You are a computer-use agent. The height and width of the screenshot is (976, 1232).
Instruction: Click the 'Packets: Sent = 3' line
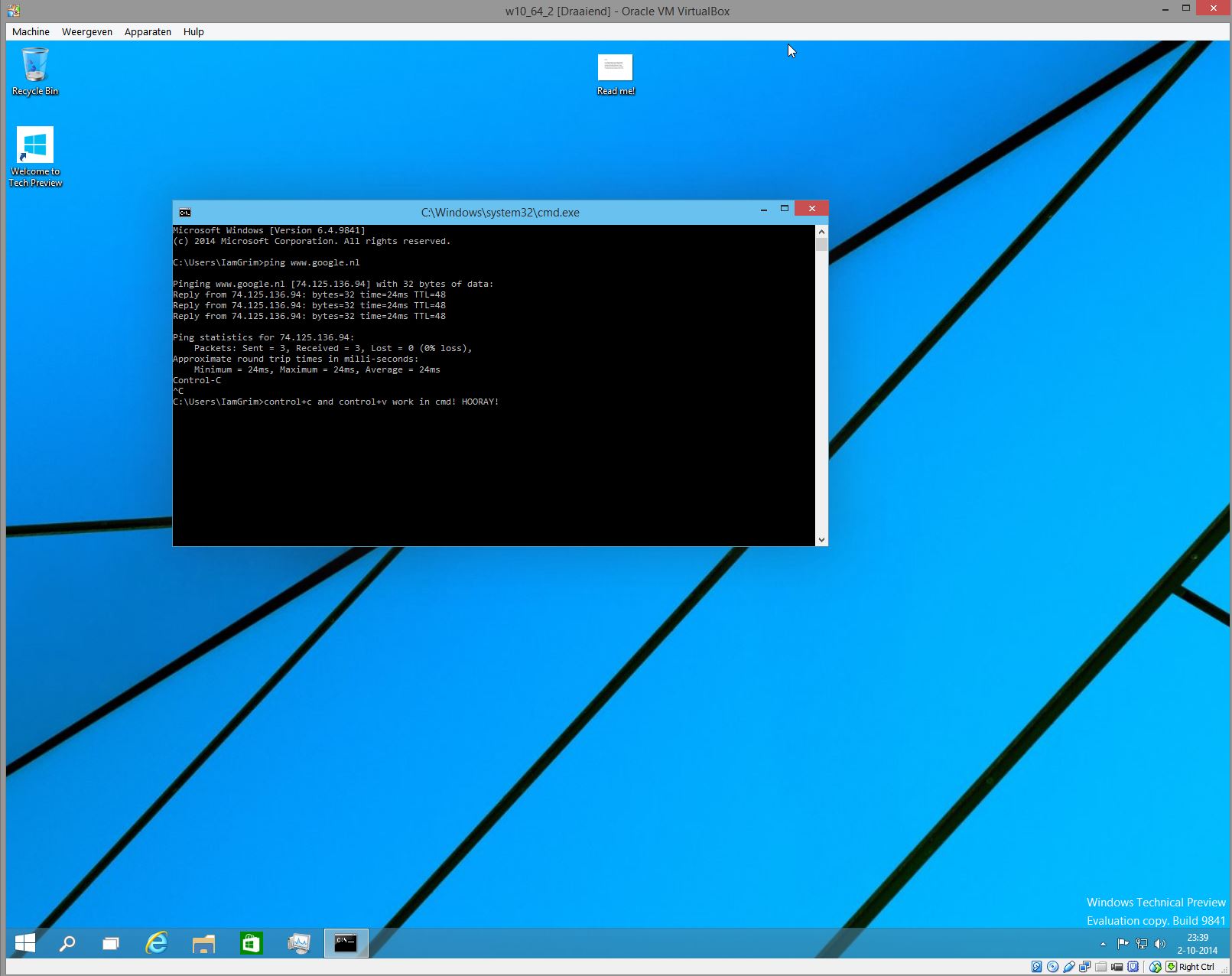point(333,348)
